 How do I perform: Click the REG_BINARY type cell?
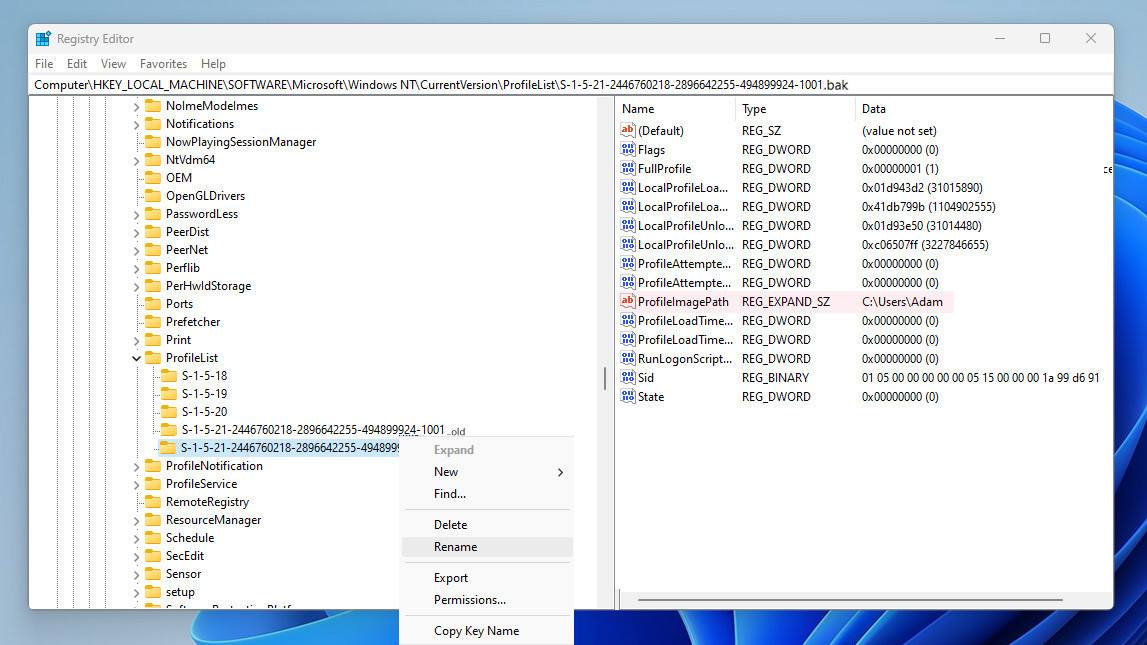click(775, 378)
